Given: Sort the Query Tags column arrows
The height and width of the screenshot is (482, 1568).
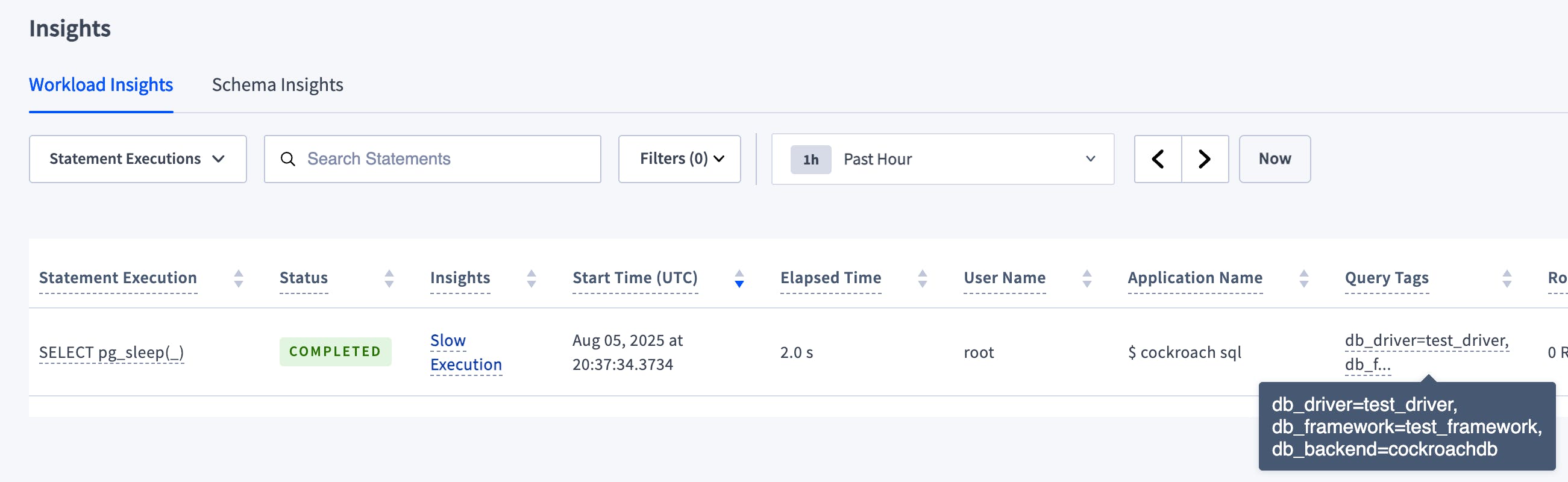Looking at the screenshot, I should point(1507,279).
